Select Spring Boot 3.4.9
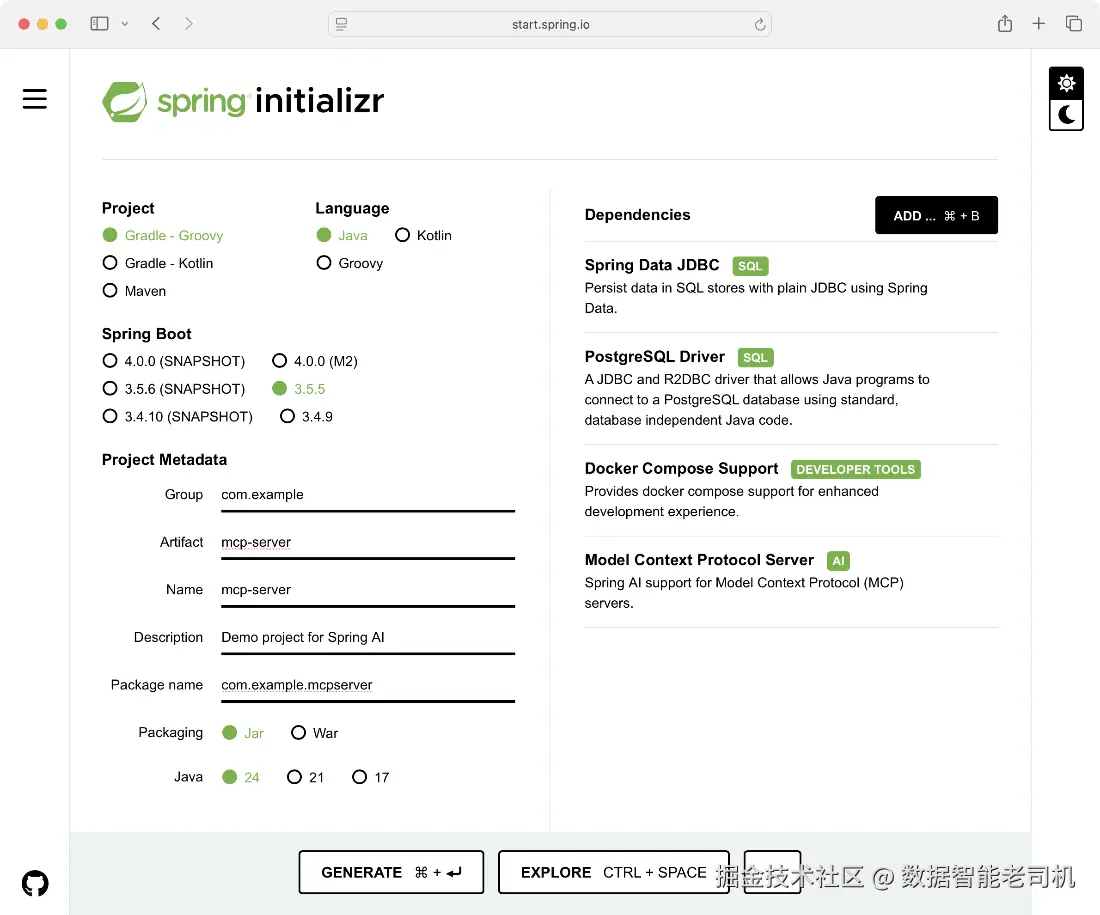 (x=307, y=416)
